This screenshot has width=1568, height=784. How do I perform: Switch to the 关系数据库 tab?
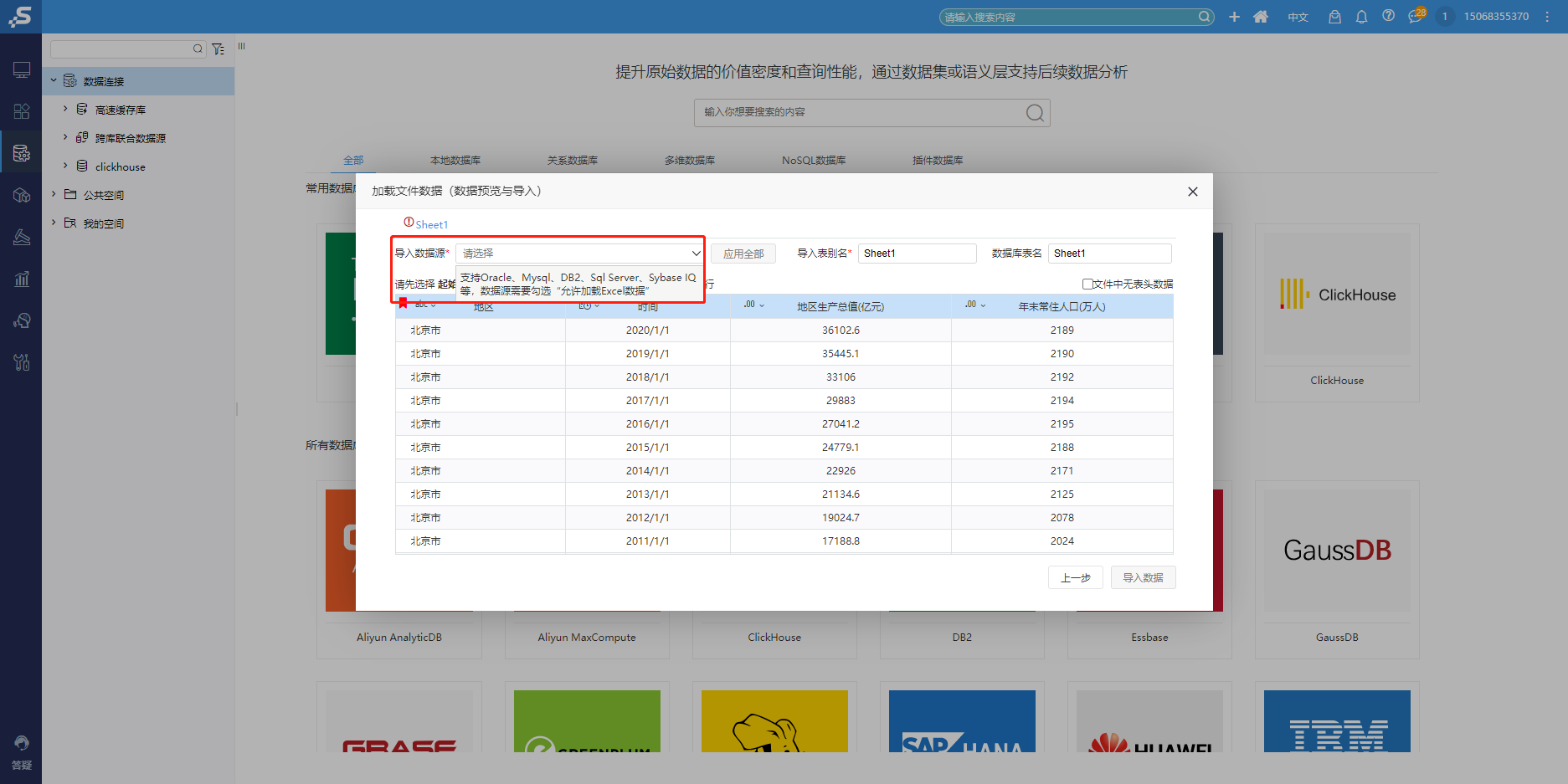(572, 160)
